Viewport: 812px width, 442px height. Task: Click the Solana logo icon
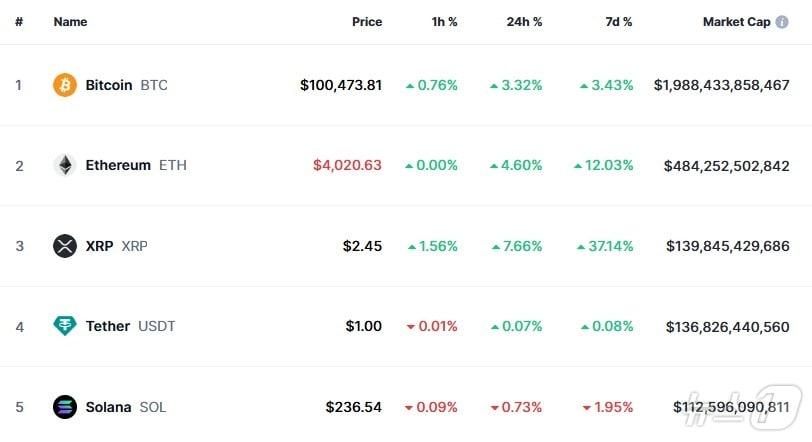pos(65,407)
